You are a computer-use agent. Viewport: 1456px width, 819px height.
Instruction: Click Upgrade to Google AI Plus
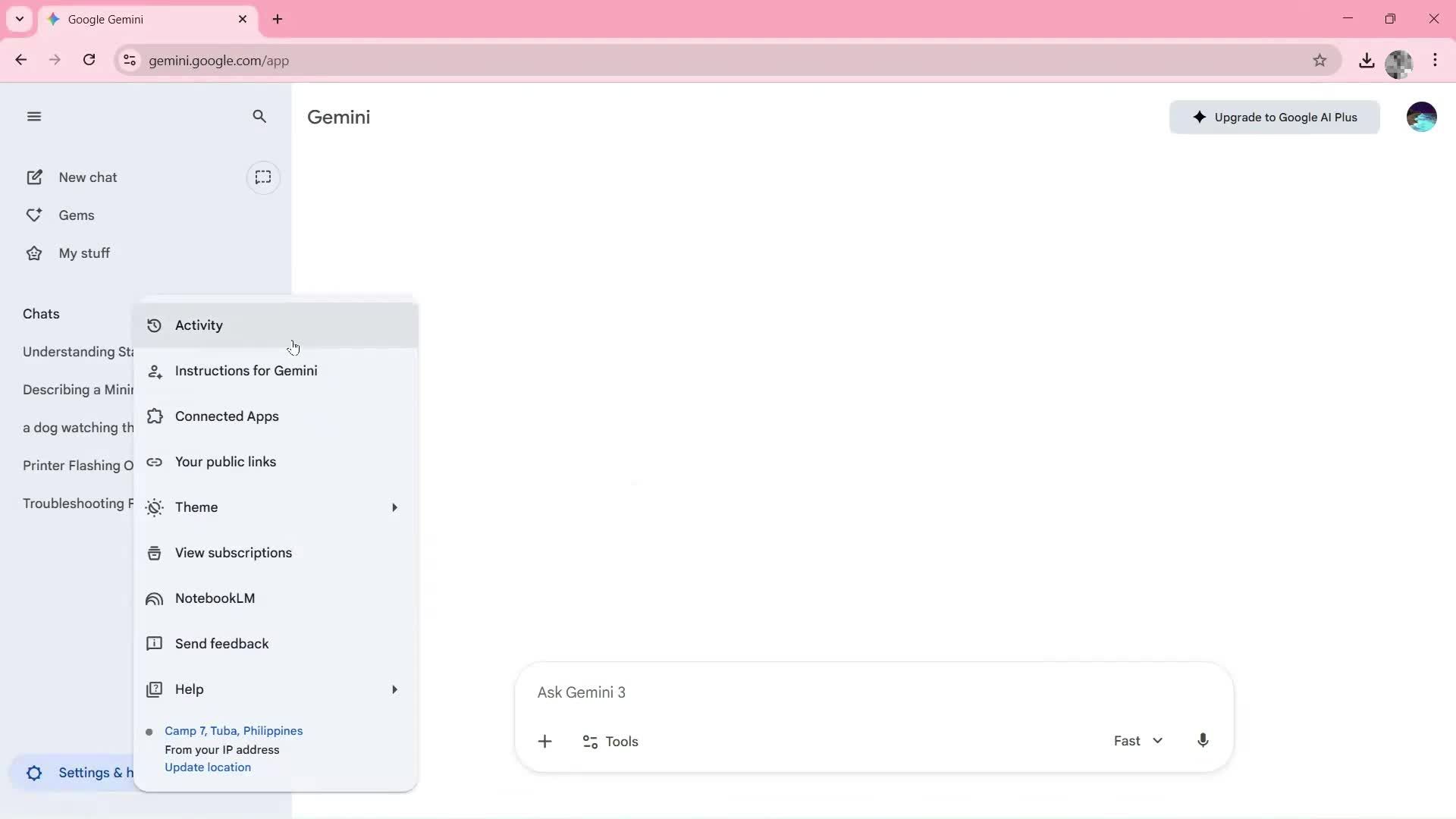[1275, 117]
